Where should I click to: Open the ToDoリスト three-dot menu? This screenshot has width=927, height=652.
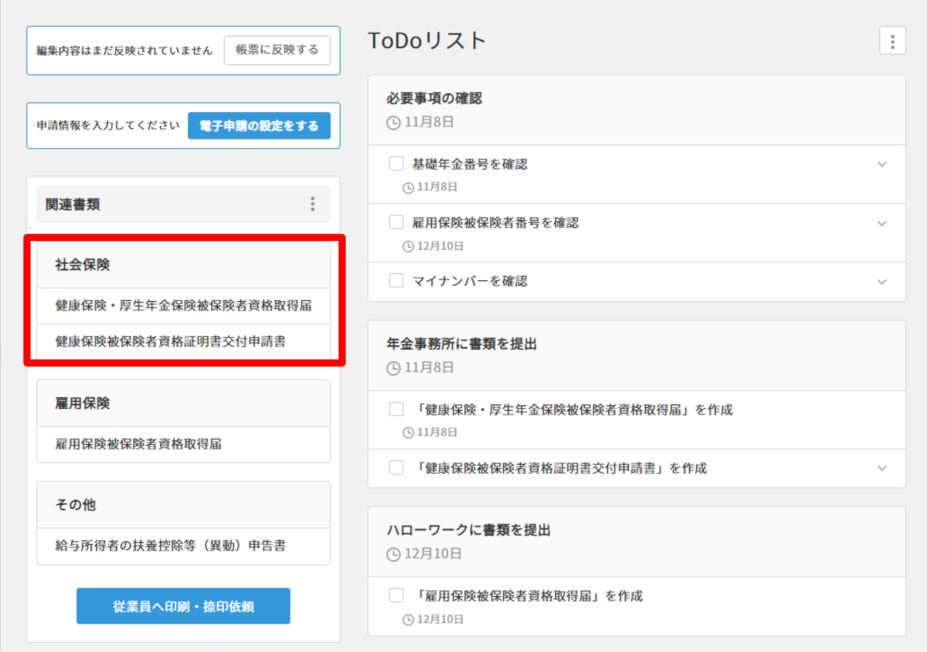(x=892, y=41)
